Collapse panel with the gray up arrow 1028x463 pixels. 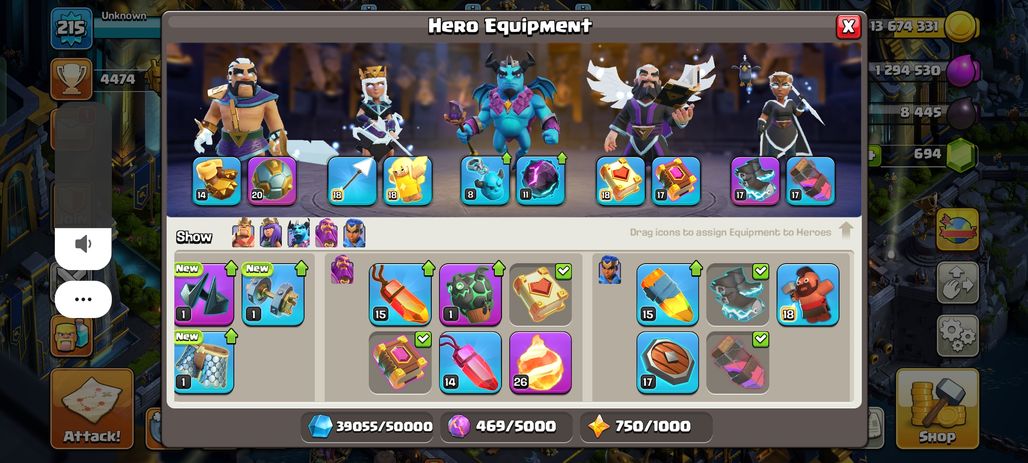pos(846,231)
